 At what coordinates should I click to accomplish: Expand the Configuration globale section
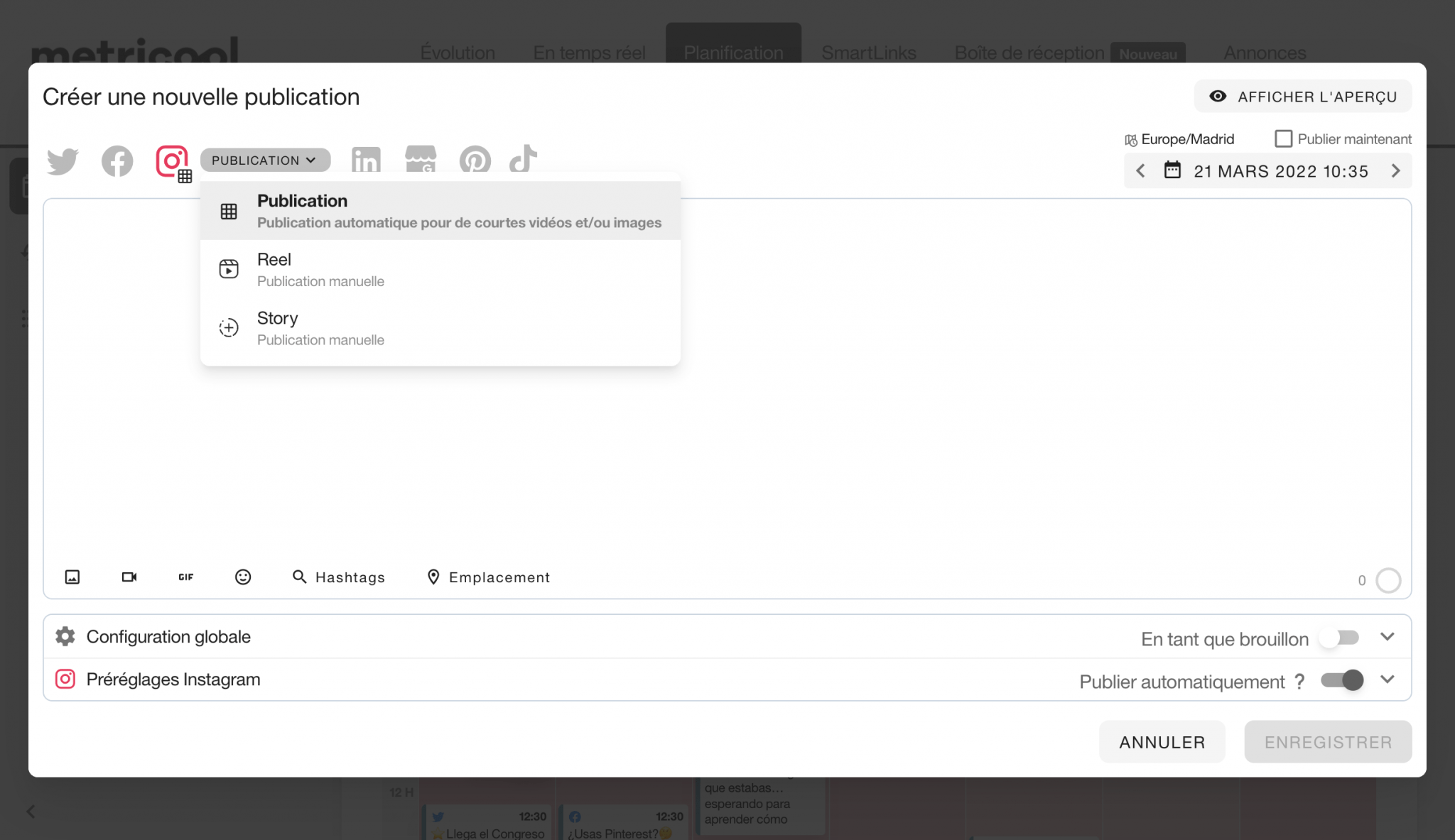pyautogui.click(x=1387, y=637)
